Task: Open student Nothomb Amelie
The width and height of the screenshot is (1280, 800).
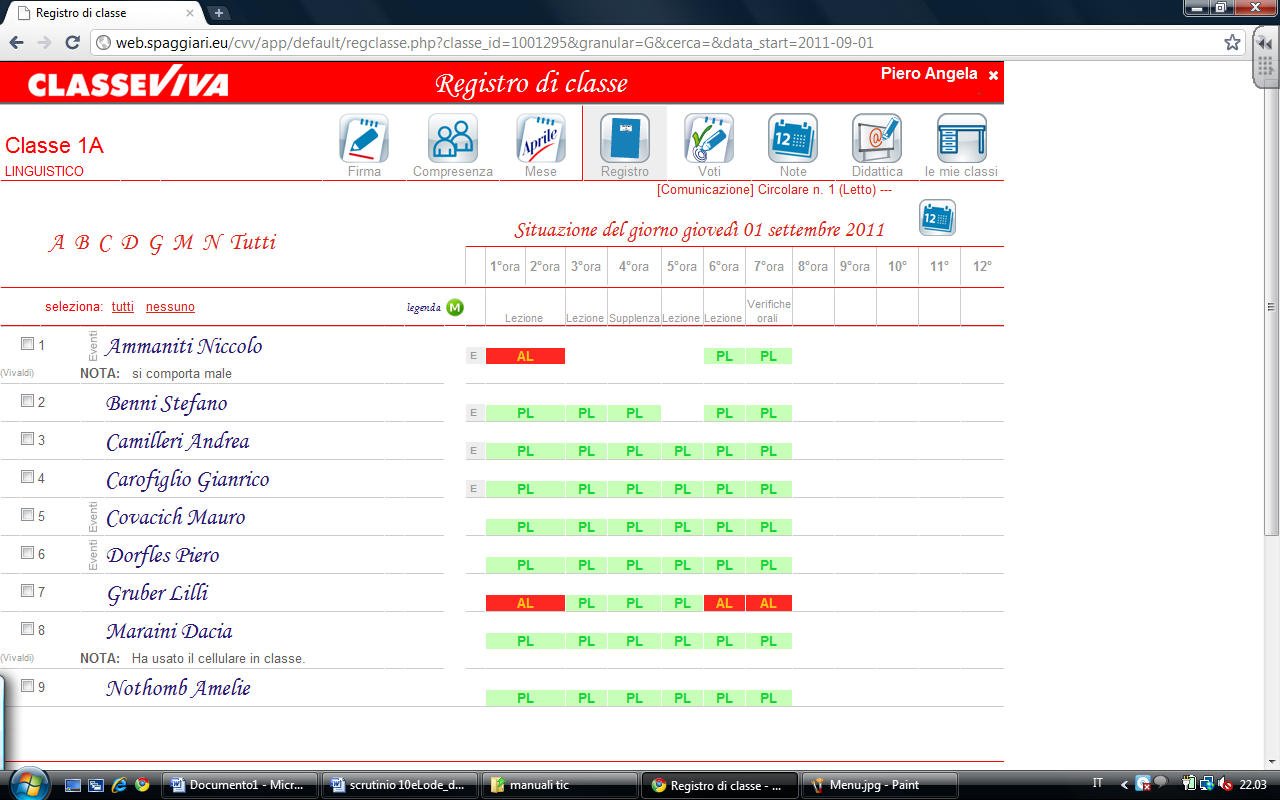Action: 179,688
